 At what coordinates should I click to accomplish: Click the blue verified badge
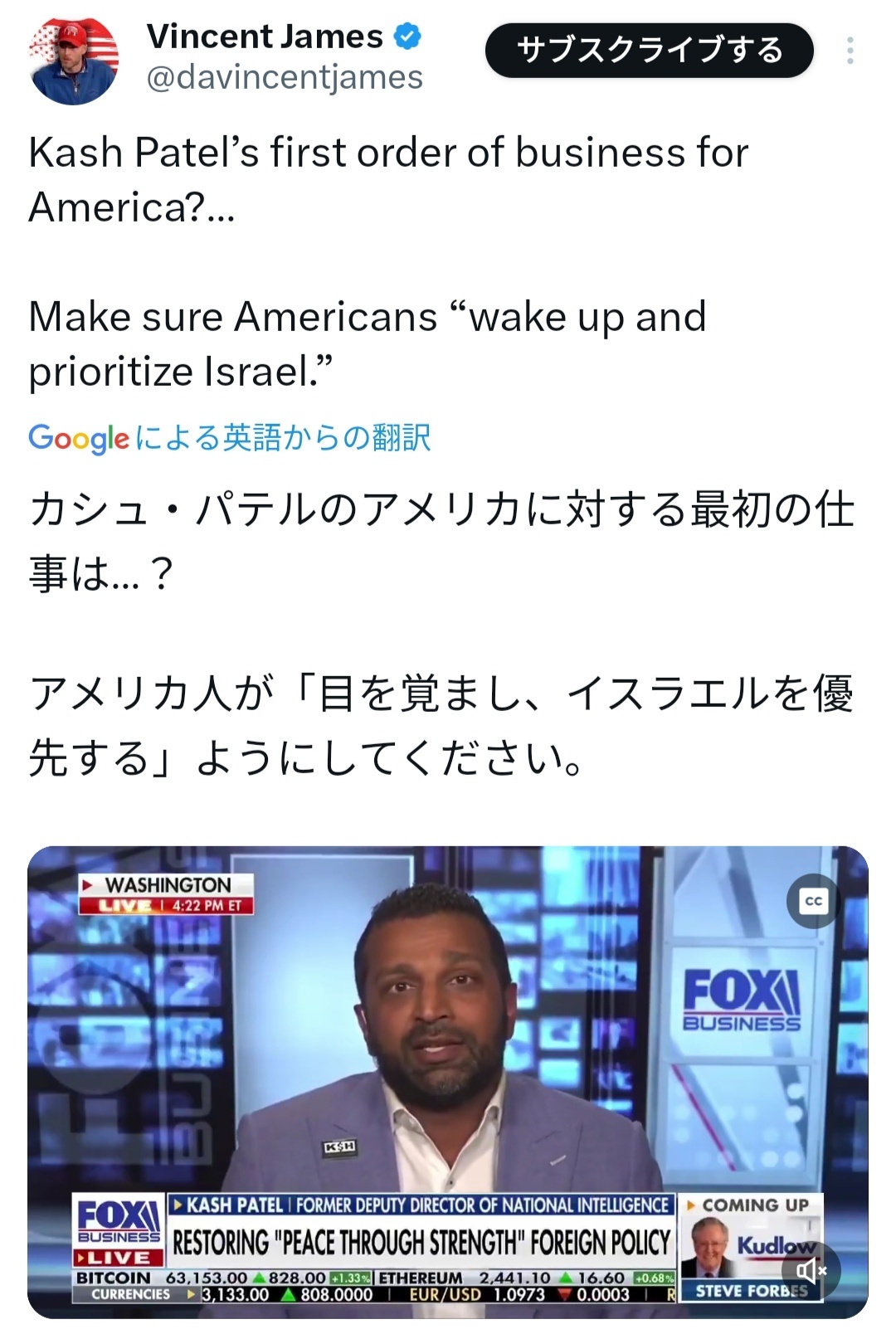tap(407, 37)
